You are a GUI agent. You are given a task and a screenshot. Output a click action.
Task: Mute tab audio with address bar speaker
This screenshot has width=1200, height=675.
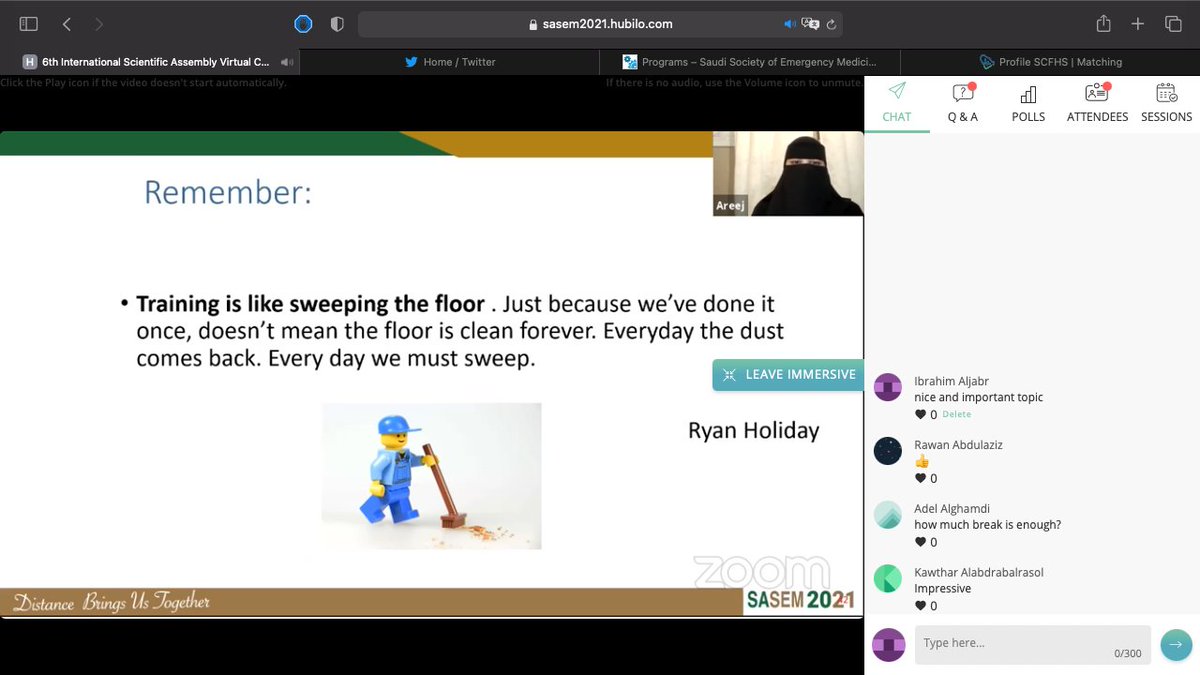(790, 23)
